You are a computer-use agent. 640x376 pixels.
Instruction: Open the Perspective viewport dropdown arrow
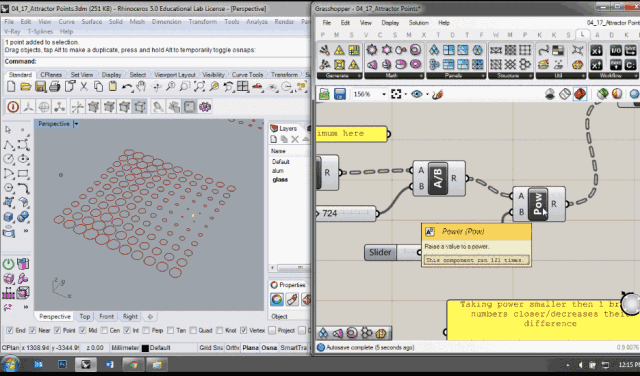(x=76, y=124)
